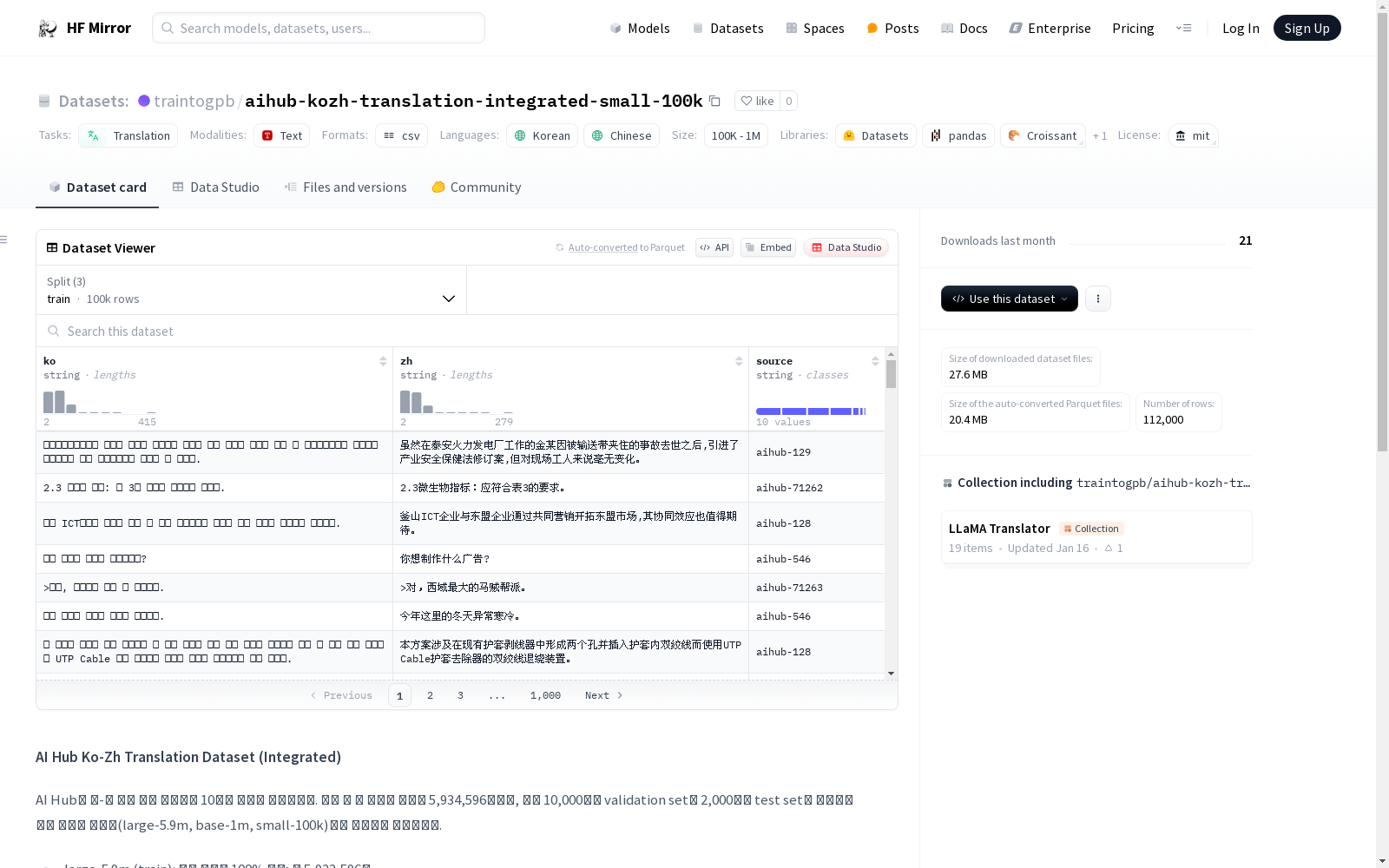
Task: Filter by Chinese language tag
Action: point(622,135)
